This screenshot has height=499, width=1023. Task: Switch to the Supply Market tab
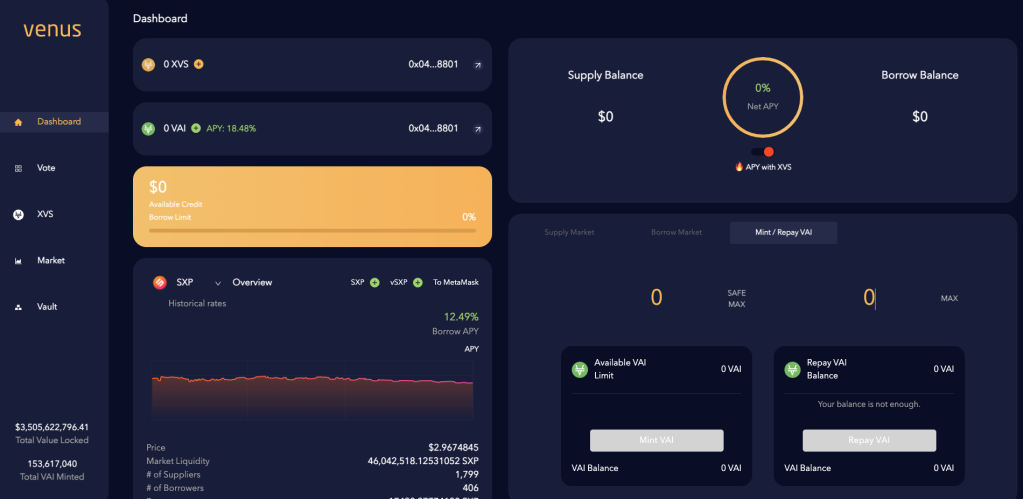coord(570,232)
